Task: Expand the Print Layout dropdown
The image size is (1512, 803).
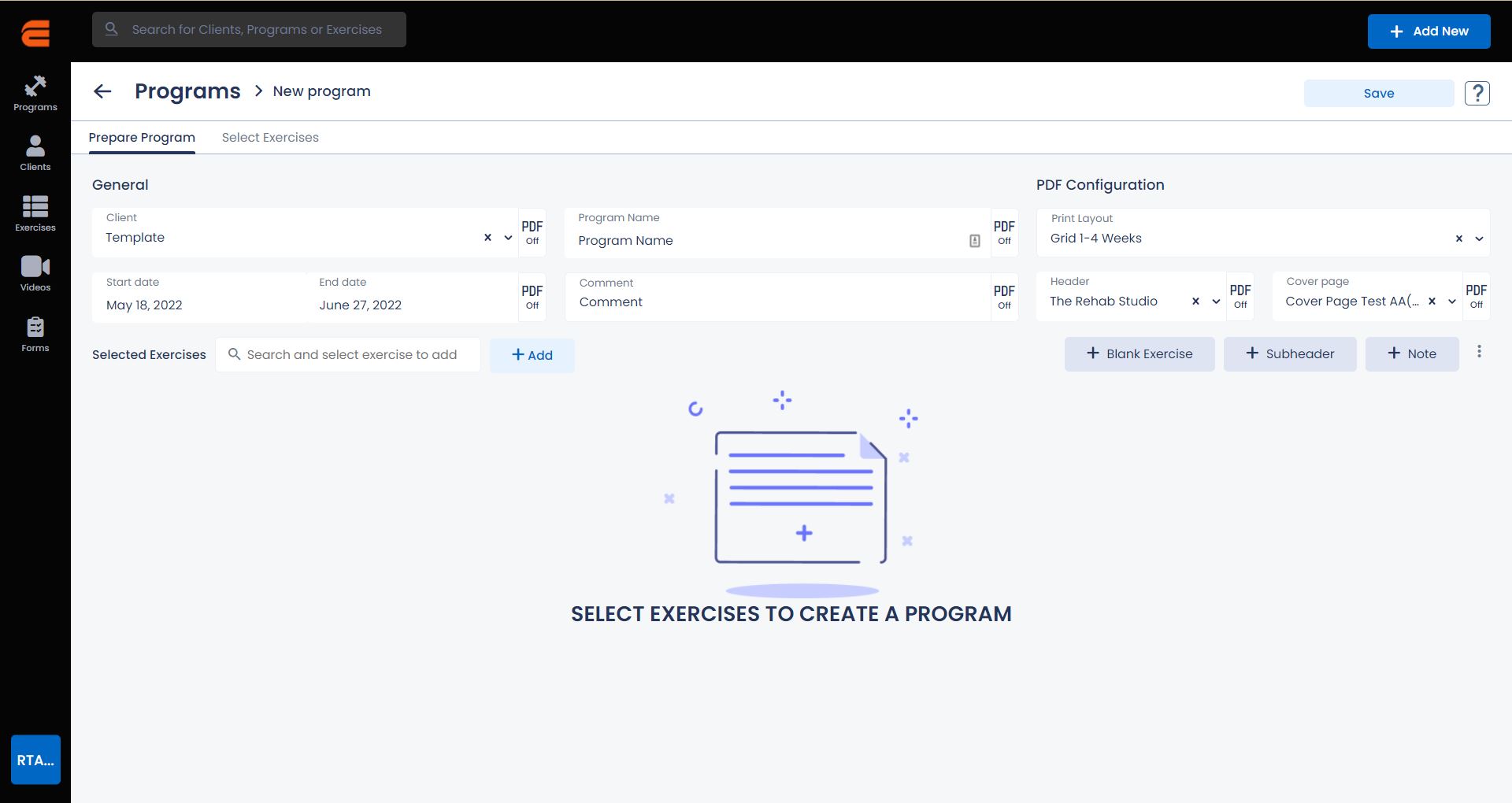Action: tap(1479, 239)
